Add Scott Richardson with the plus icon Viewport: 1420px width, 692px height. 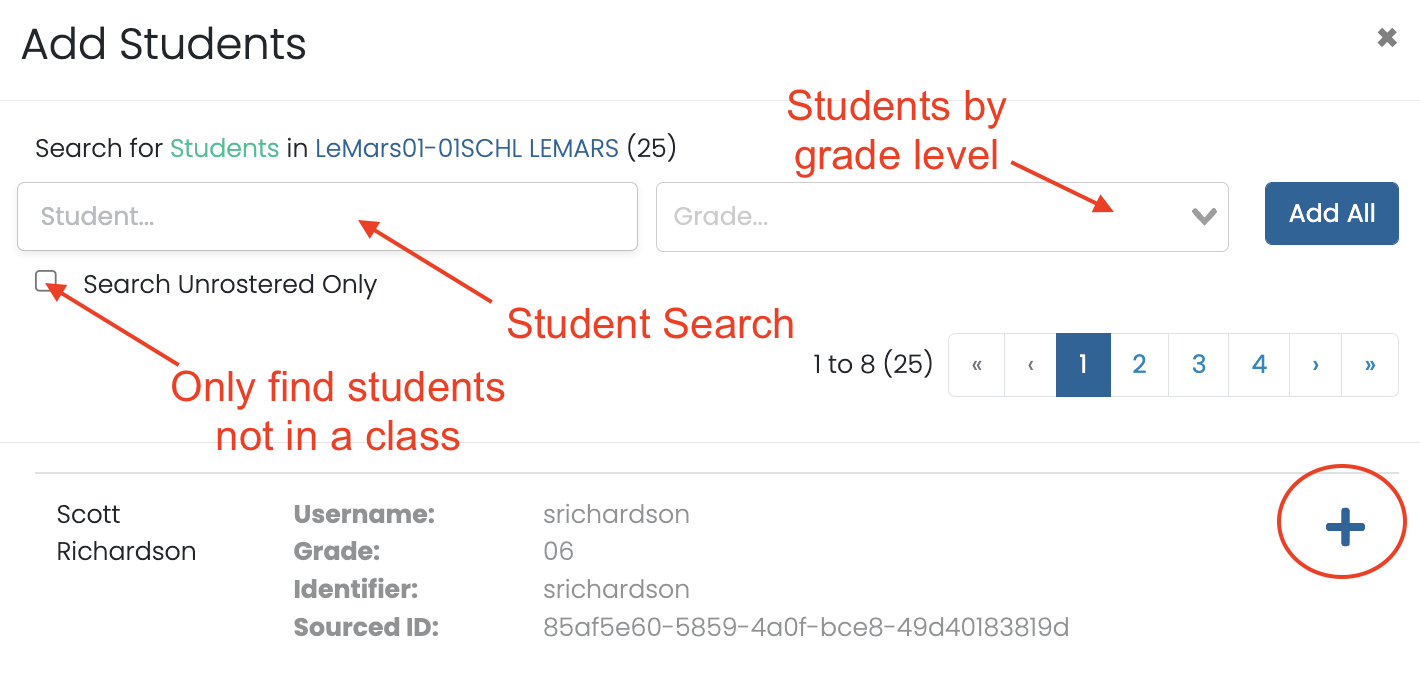point(1344,527)
